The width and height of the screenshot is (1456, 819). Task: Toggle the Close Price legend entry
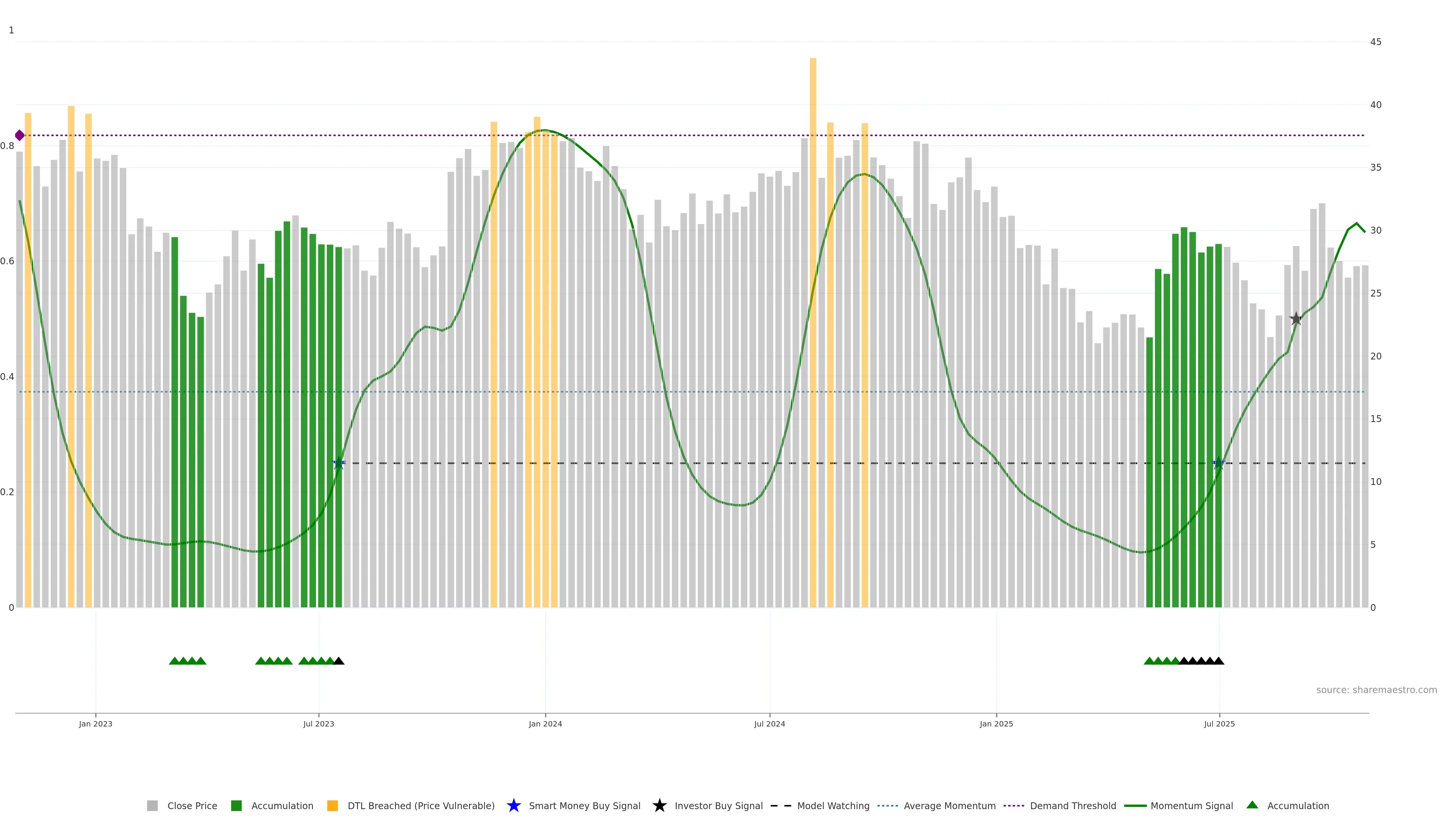(191, 805)
